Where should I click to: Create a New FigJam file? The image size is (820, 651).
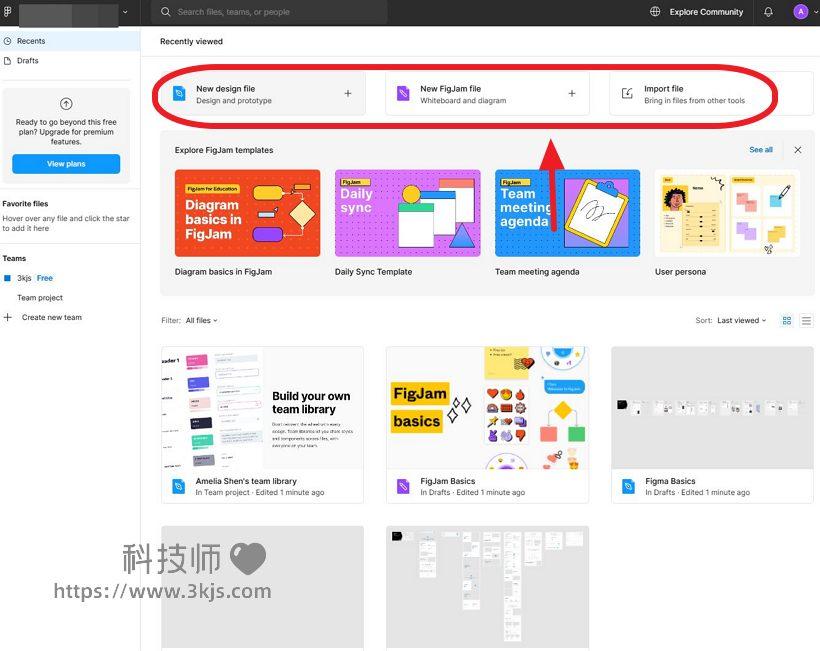tap(487, 94)
